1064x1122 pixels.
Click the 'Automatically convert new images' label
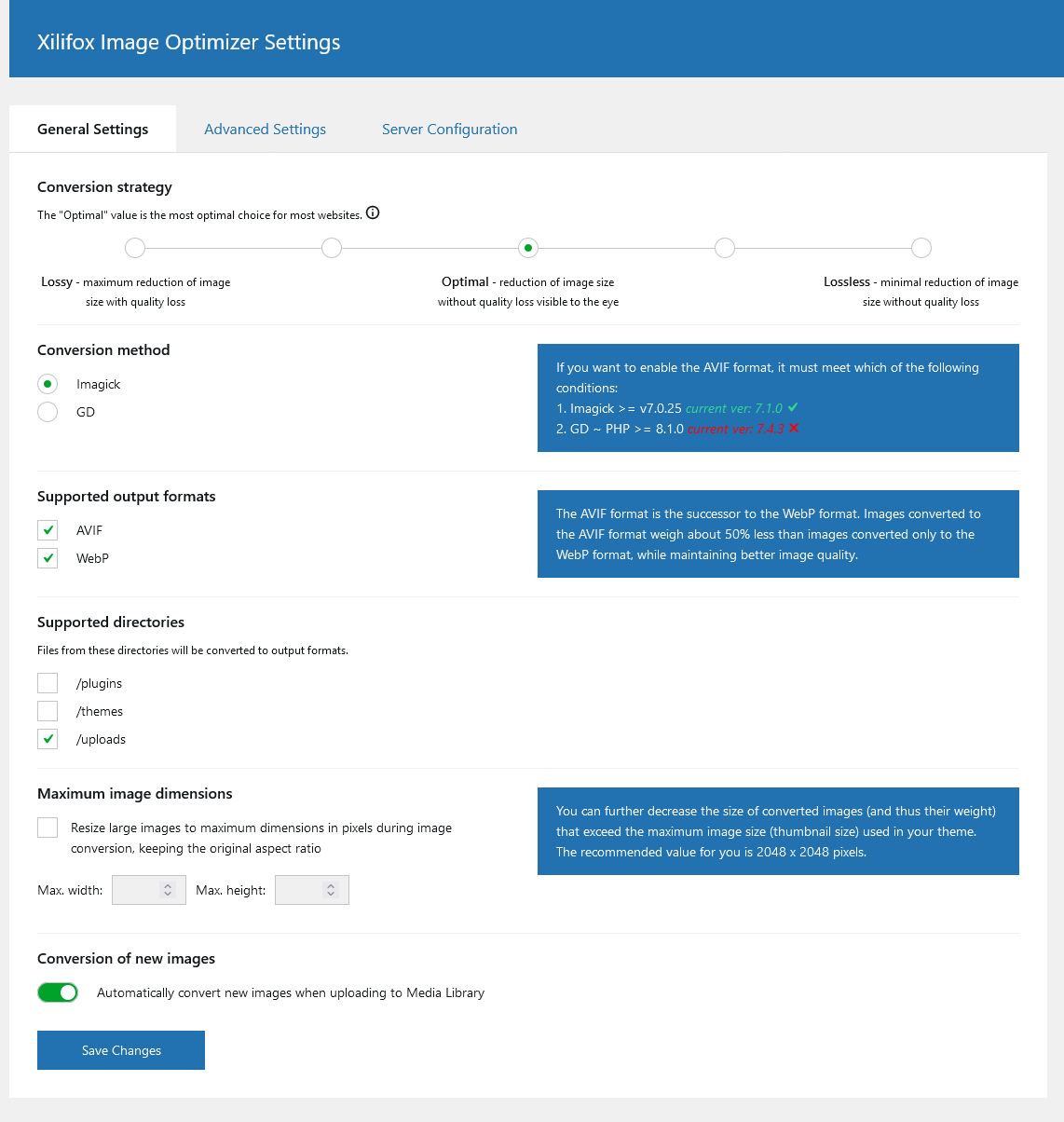point(291,992)
